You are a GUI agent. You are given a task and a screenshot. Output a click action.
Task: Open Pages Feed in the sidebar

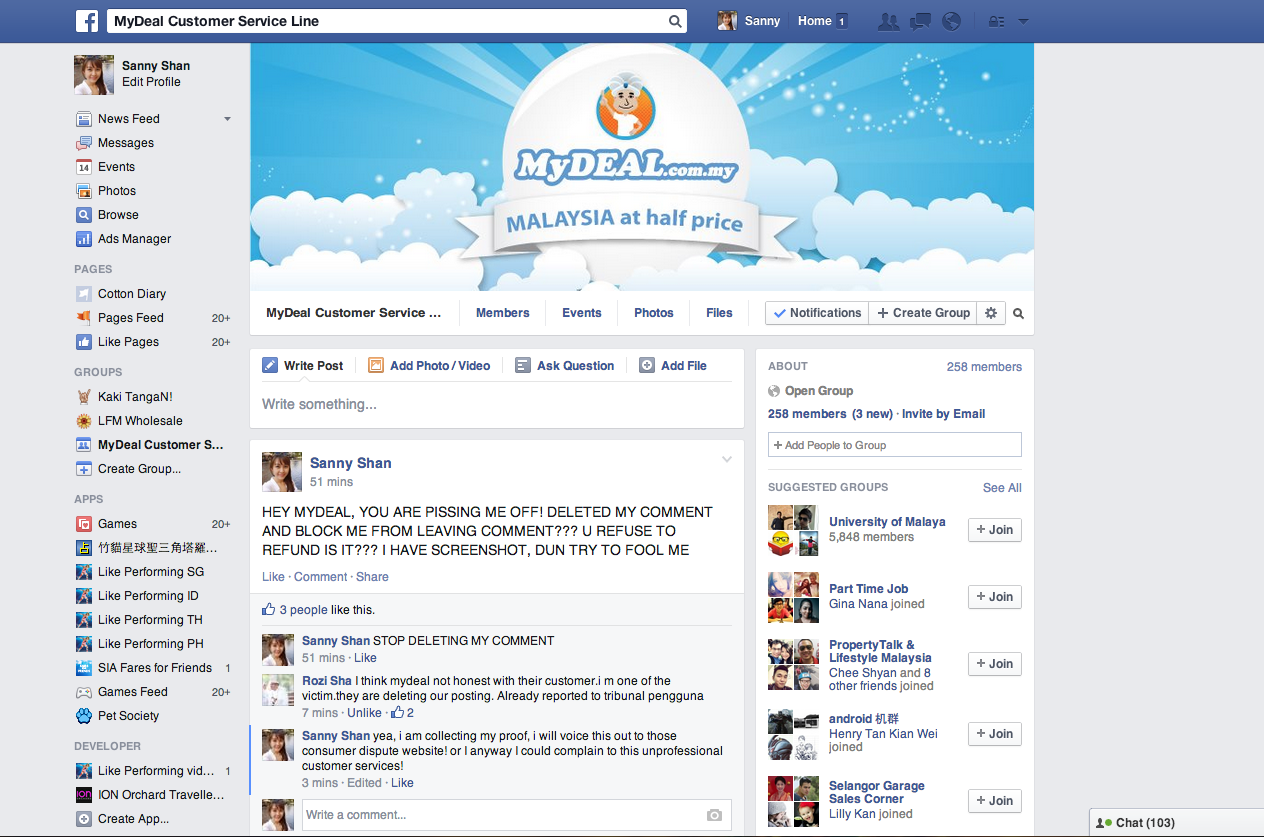130,318
